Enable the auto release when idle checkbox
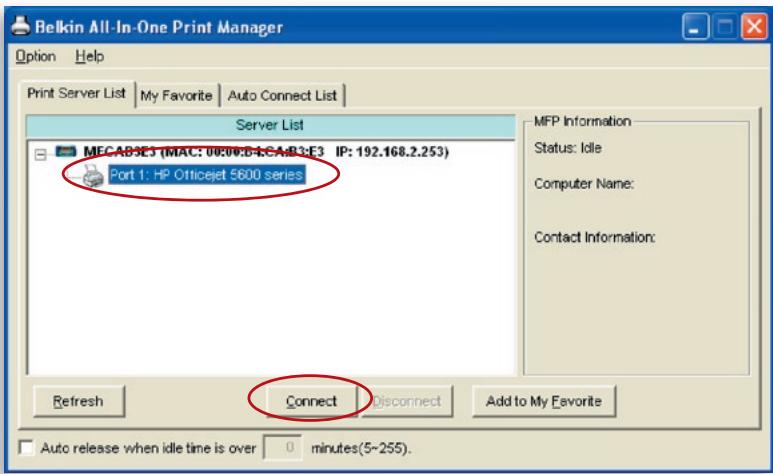 point(26,447)
